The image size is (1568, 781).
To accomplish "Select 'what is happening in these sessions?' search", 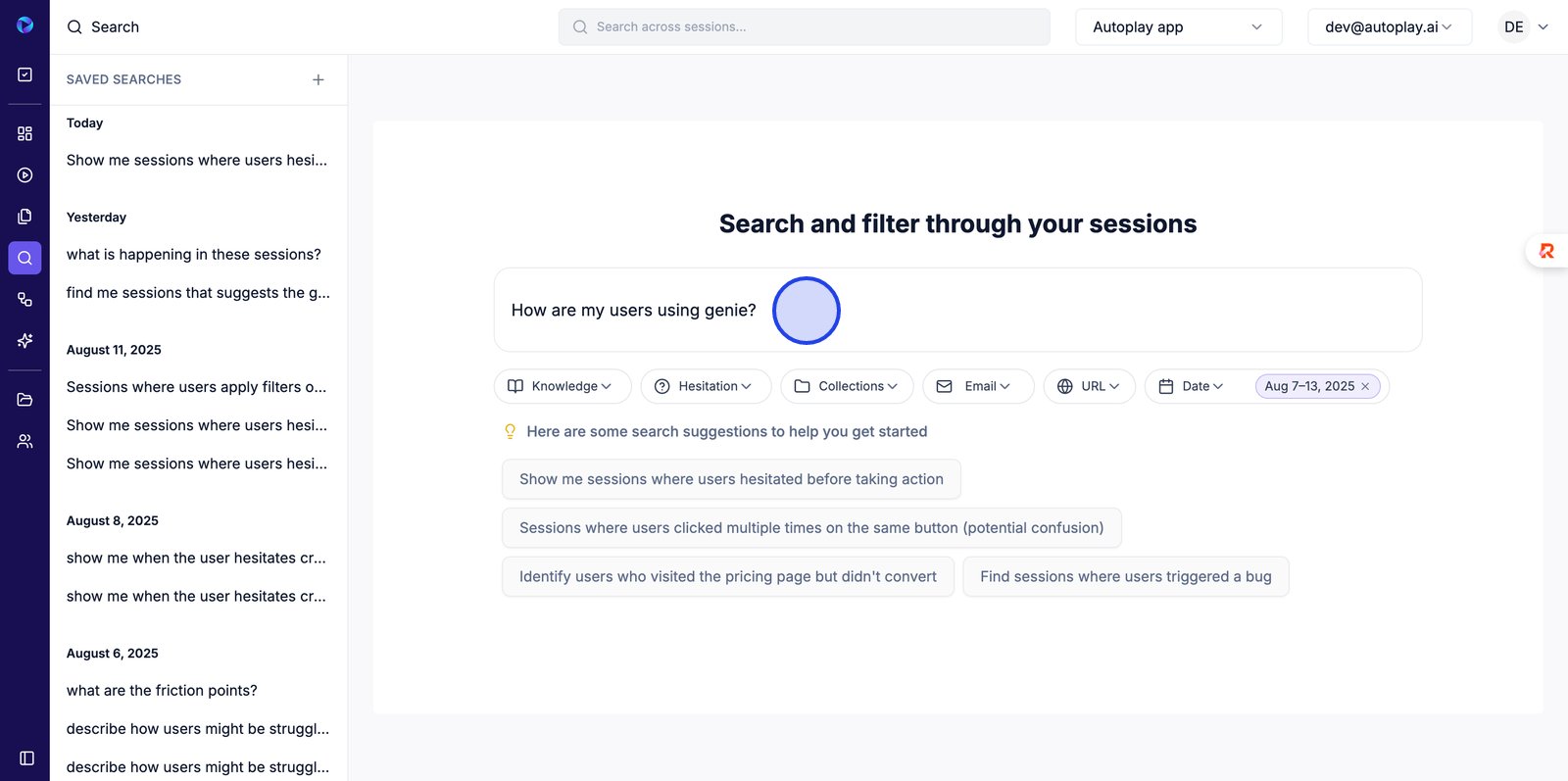I will [194, 255].
